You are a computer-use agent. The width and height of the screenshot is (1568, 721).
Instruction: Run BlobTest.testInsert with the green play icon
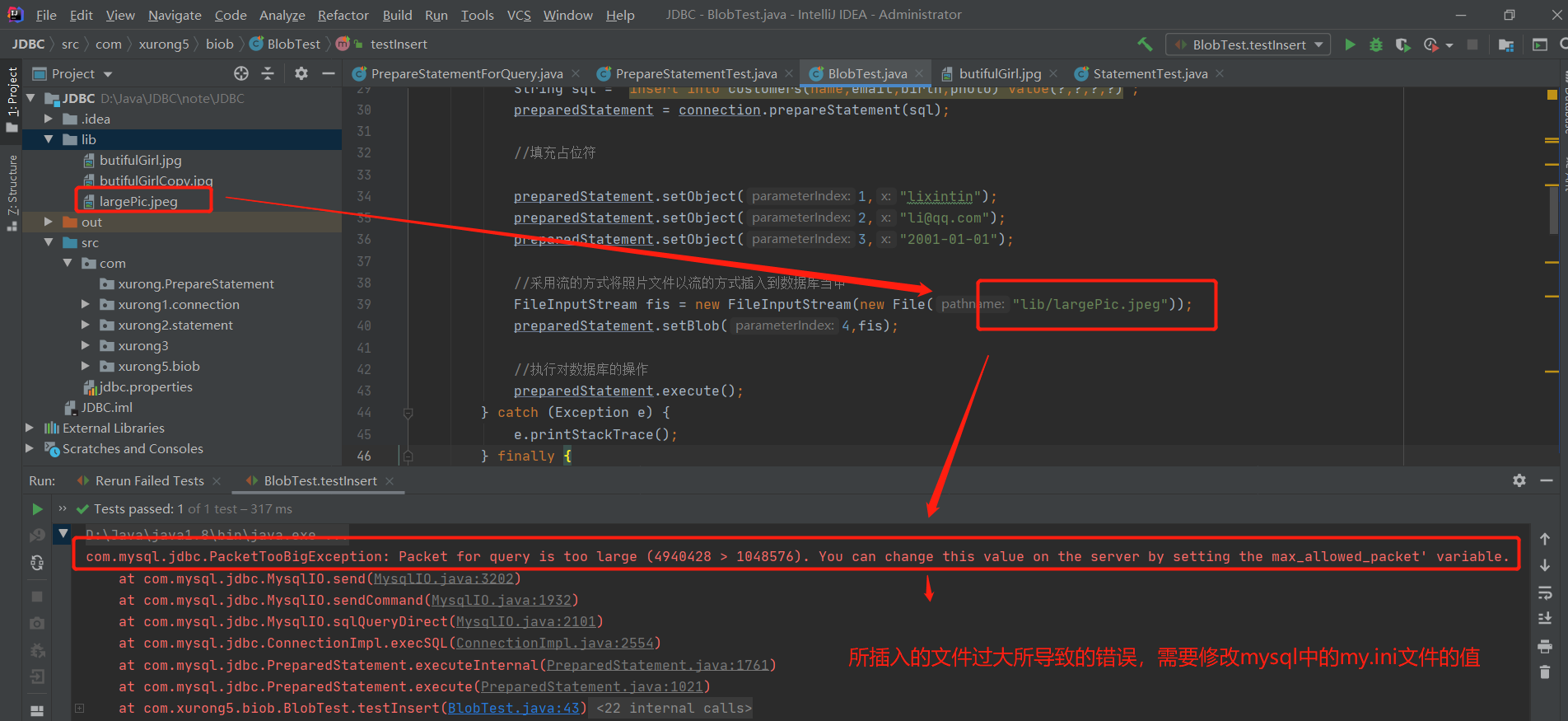coord(1350,44)
